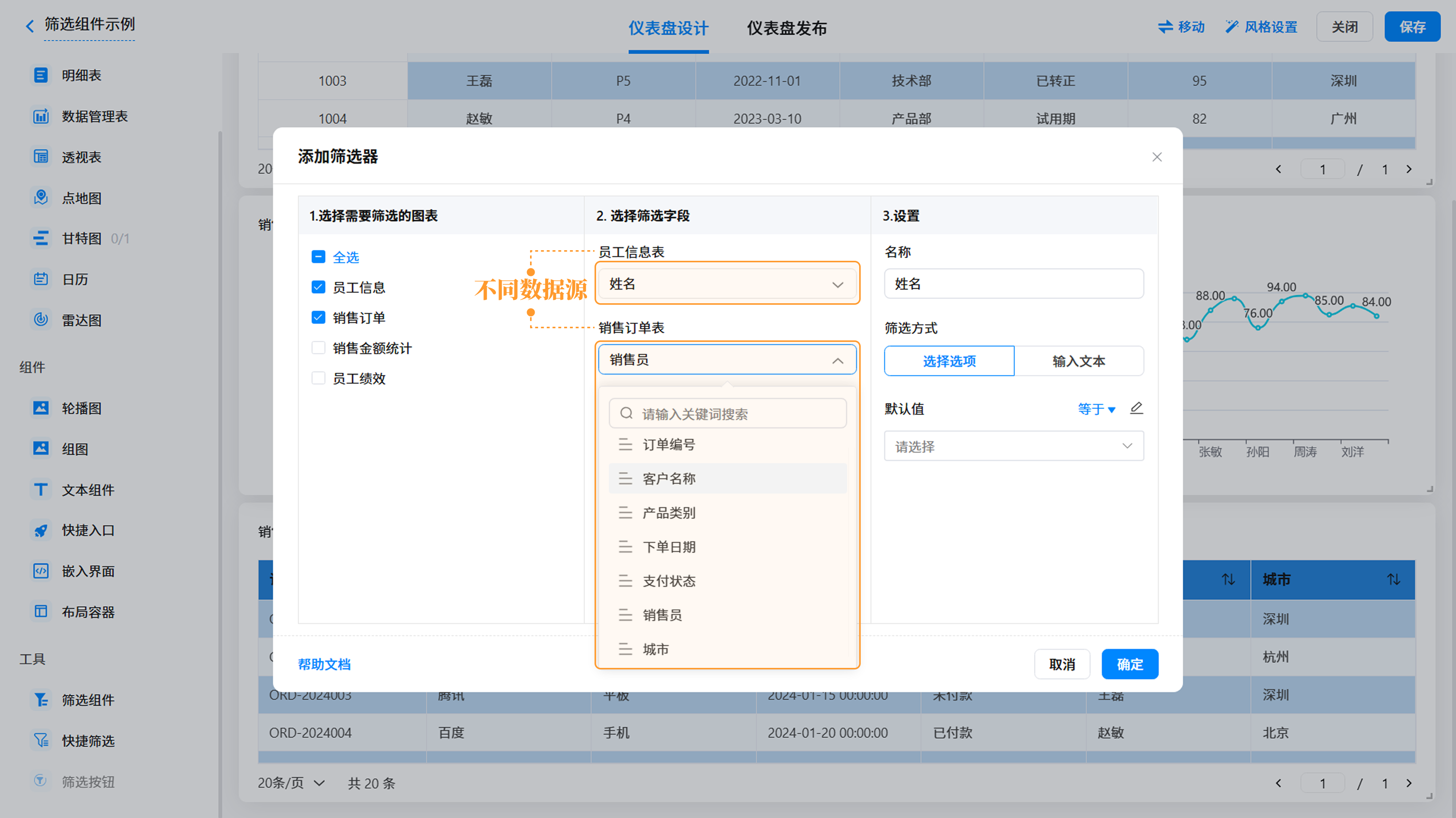This screenshot has width=1456, height=818.
Task: Open the 请选择 default value dropdown
Action: (x=1014, y=446)
